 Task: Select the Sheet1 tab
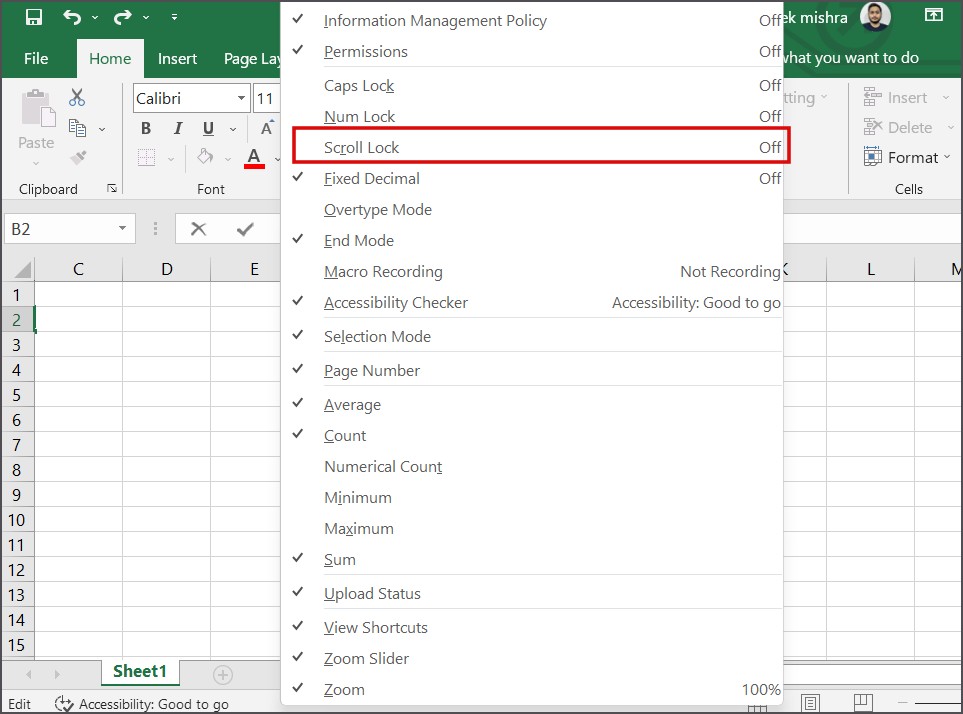[139, 671]
